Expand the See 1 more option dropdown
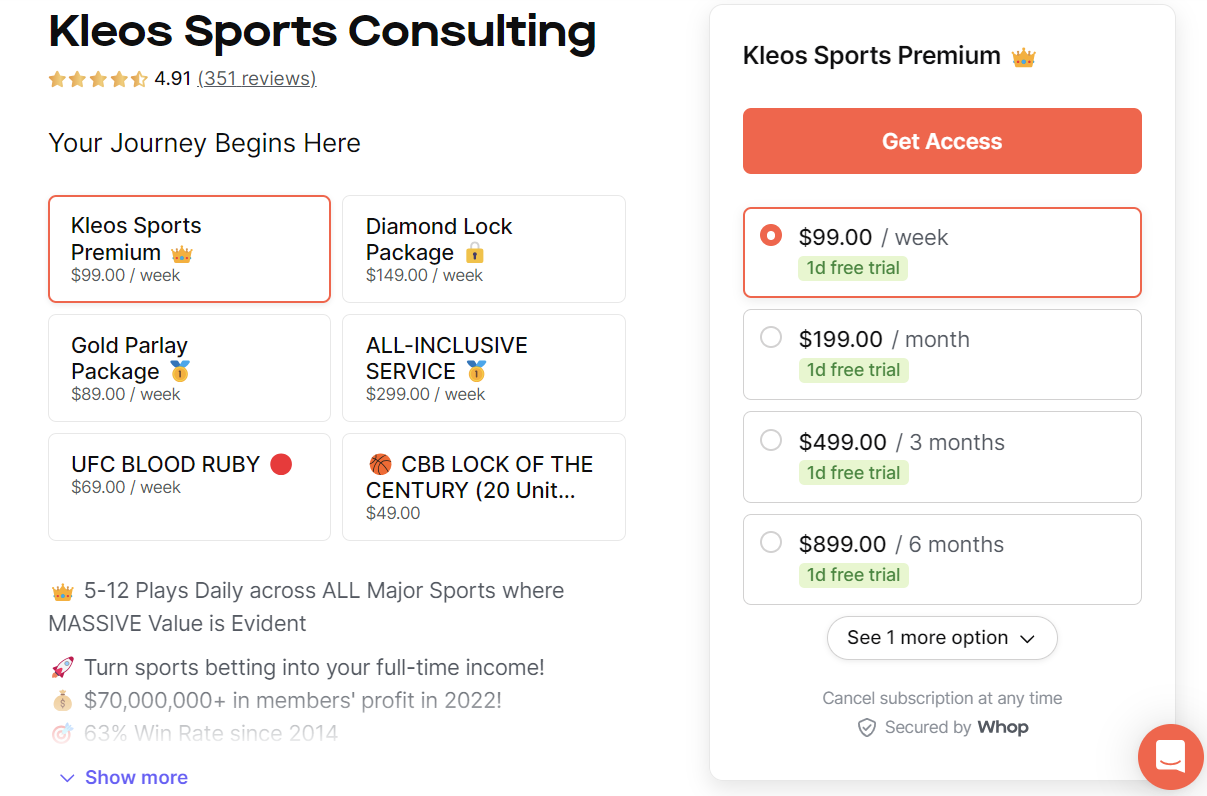Image resolution: width=1207 pixels, height=796 pixels. pos(941,637)
